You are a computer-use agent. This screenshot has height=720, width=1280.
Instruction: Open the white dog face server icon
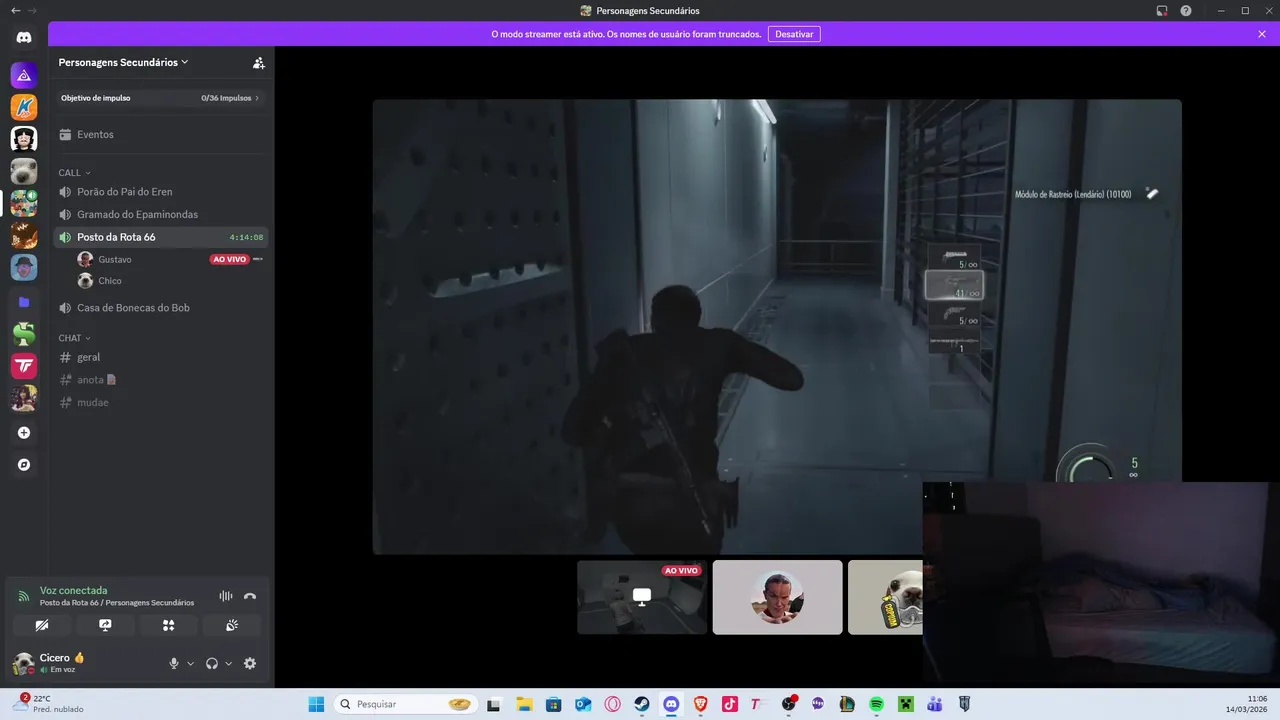tap(24, 171)
